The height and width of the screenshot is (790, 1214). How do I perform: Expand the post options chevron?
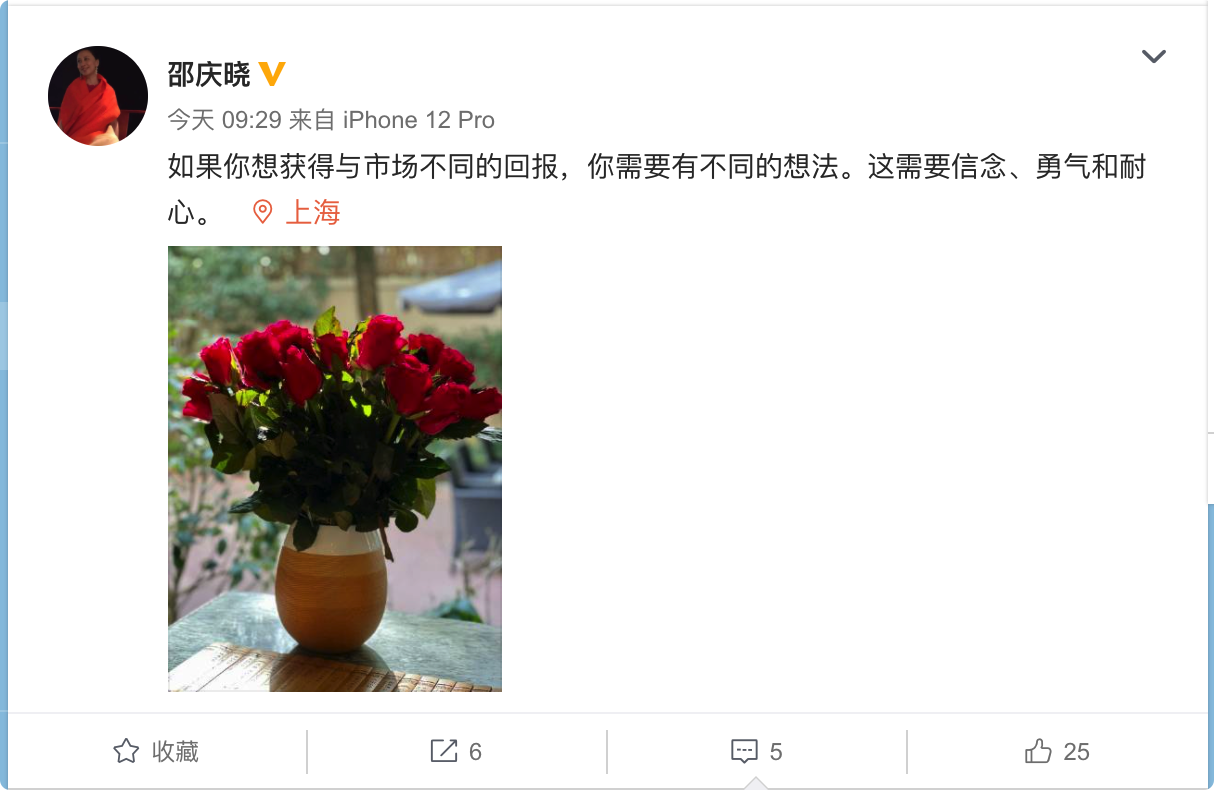[1154, 57]
